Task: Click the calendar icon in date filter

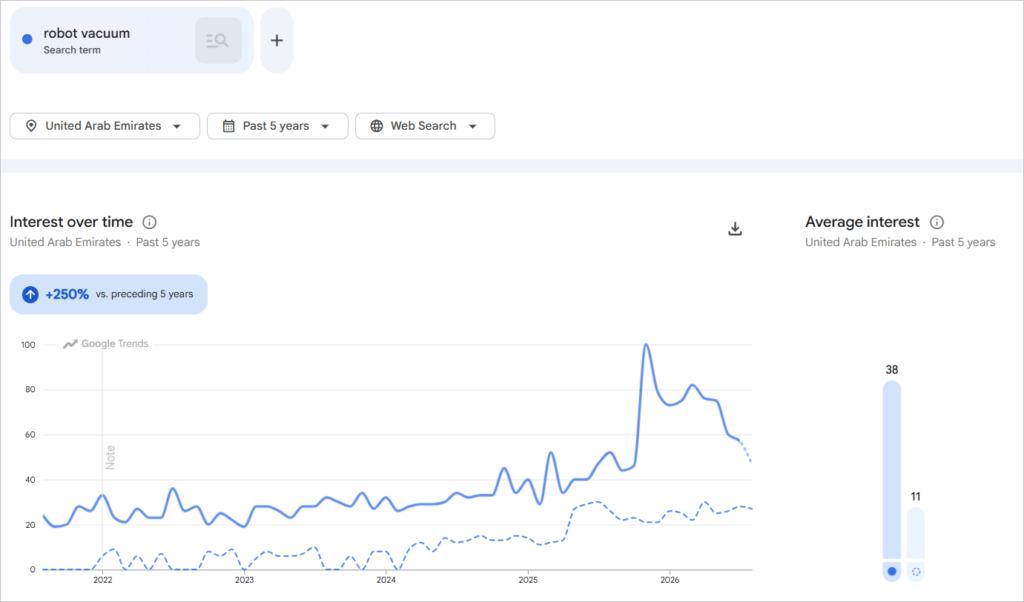Action: tap(229, 126)
